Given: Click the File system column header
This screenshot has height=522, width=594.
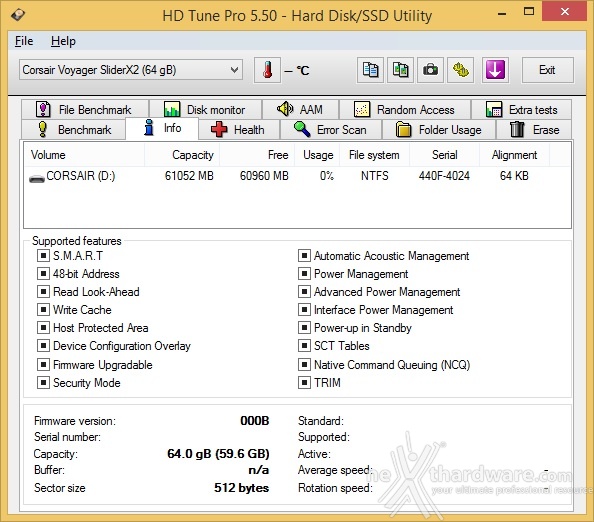Looking at the screenshot, I should (374, 155).
